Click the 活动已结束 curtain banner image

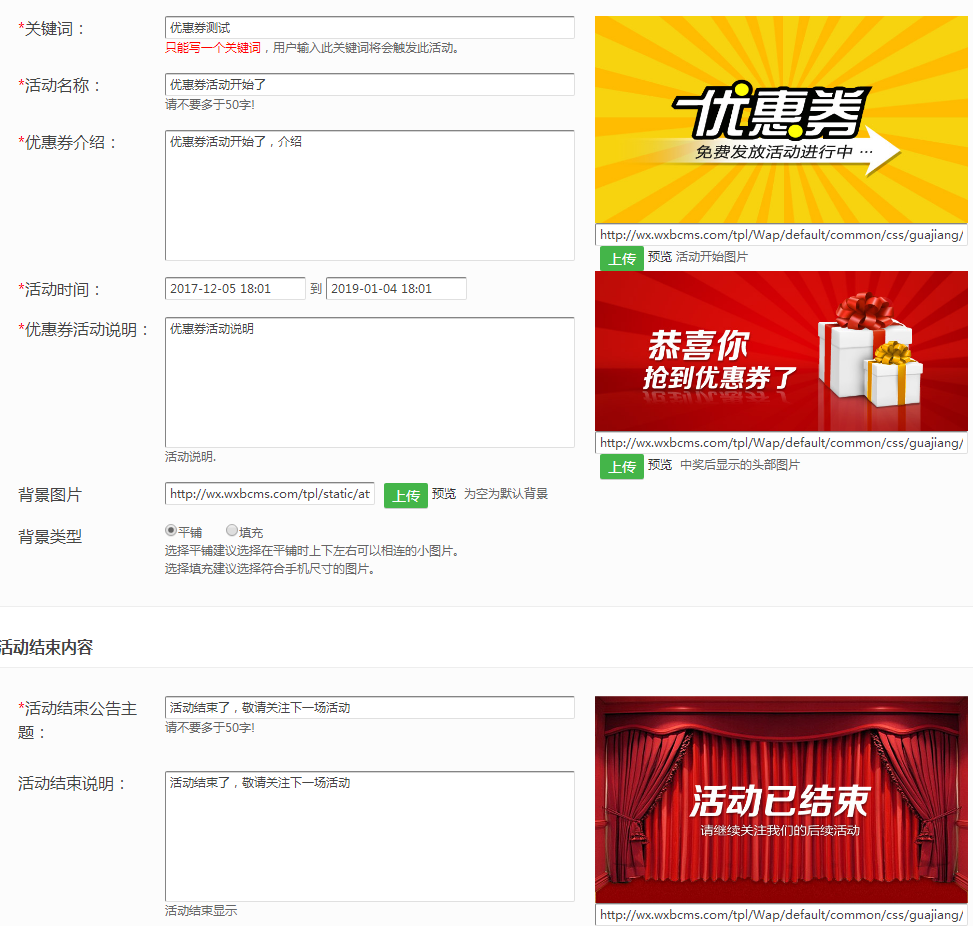pyautogui.click(x=781, y=800)
